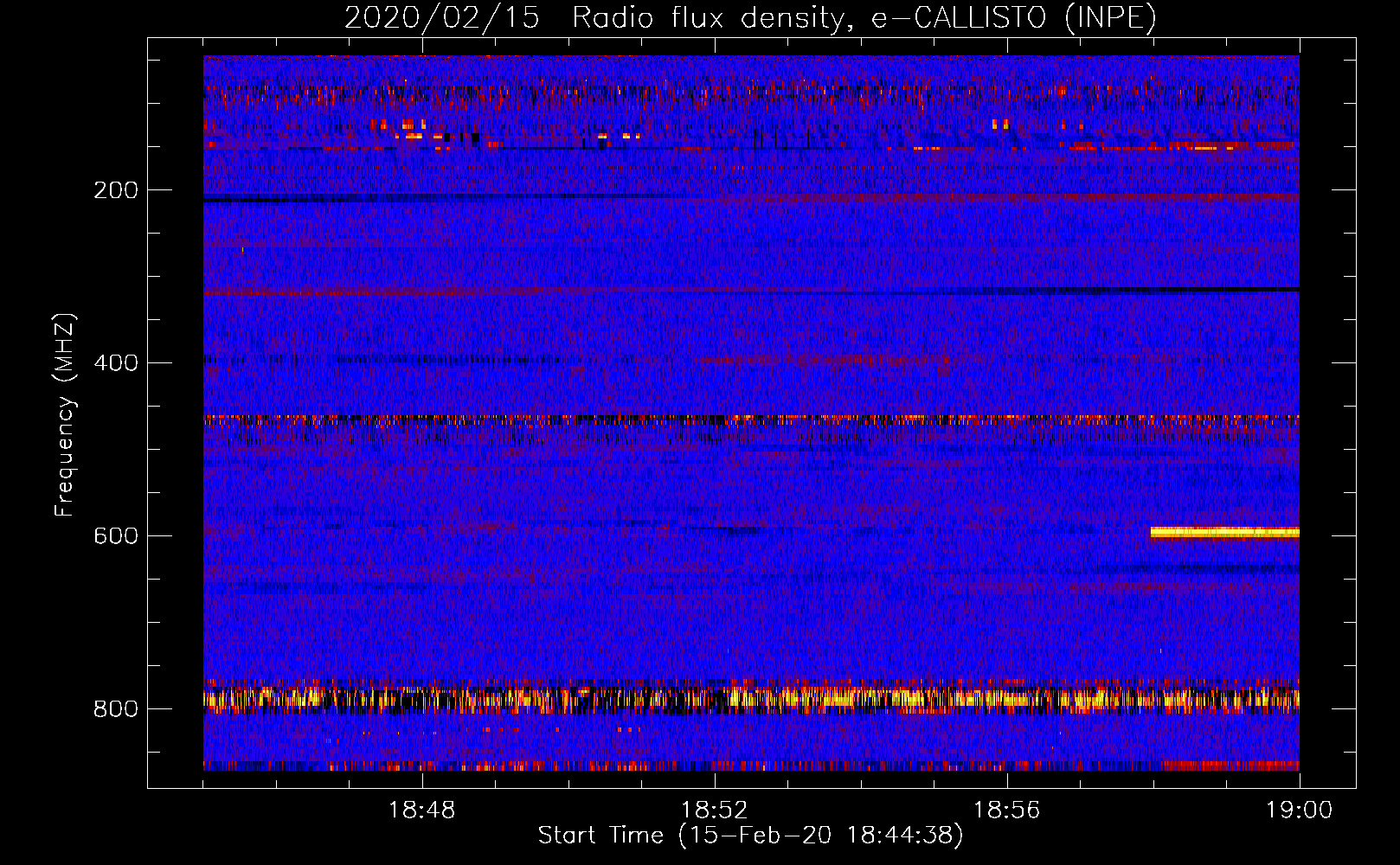Click the Frequency (MHZ) axis title
Viewport: 1400px width, 865px height.
coord(65,415)
